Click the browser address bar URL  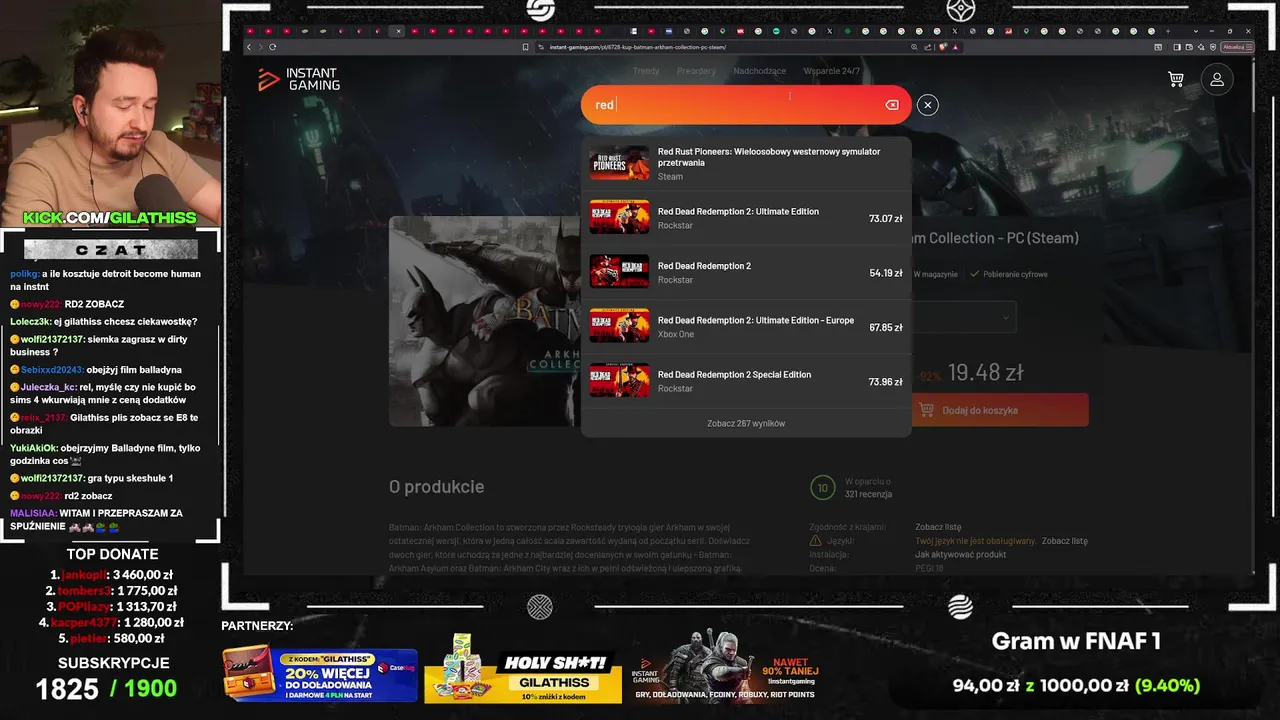637,47
